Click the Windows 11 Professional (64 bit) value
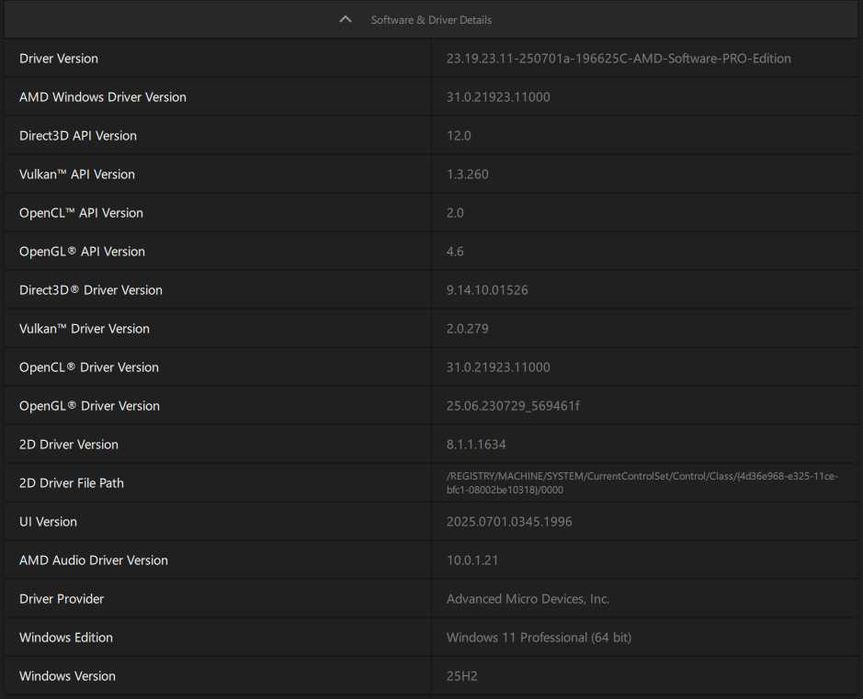This screenshot has height=699, width=863. [539, 637]
